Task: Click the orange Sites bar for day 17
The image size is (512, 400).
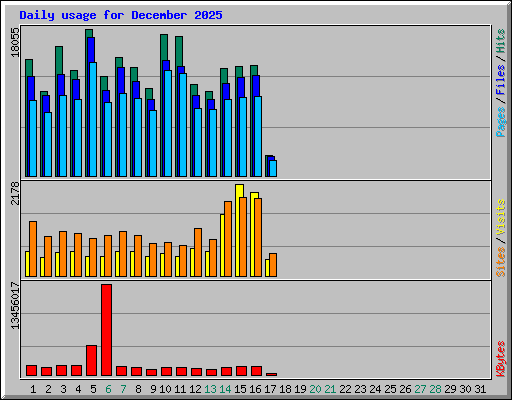Action: pos(273,265)
